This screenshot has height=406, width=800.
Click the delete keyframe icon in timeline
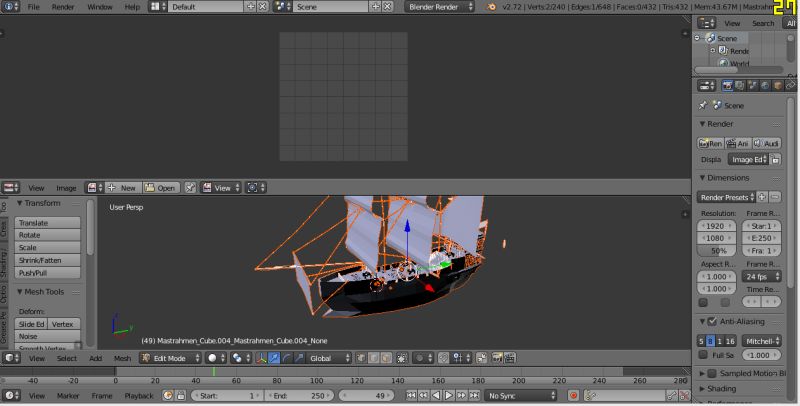(684, 395)
